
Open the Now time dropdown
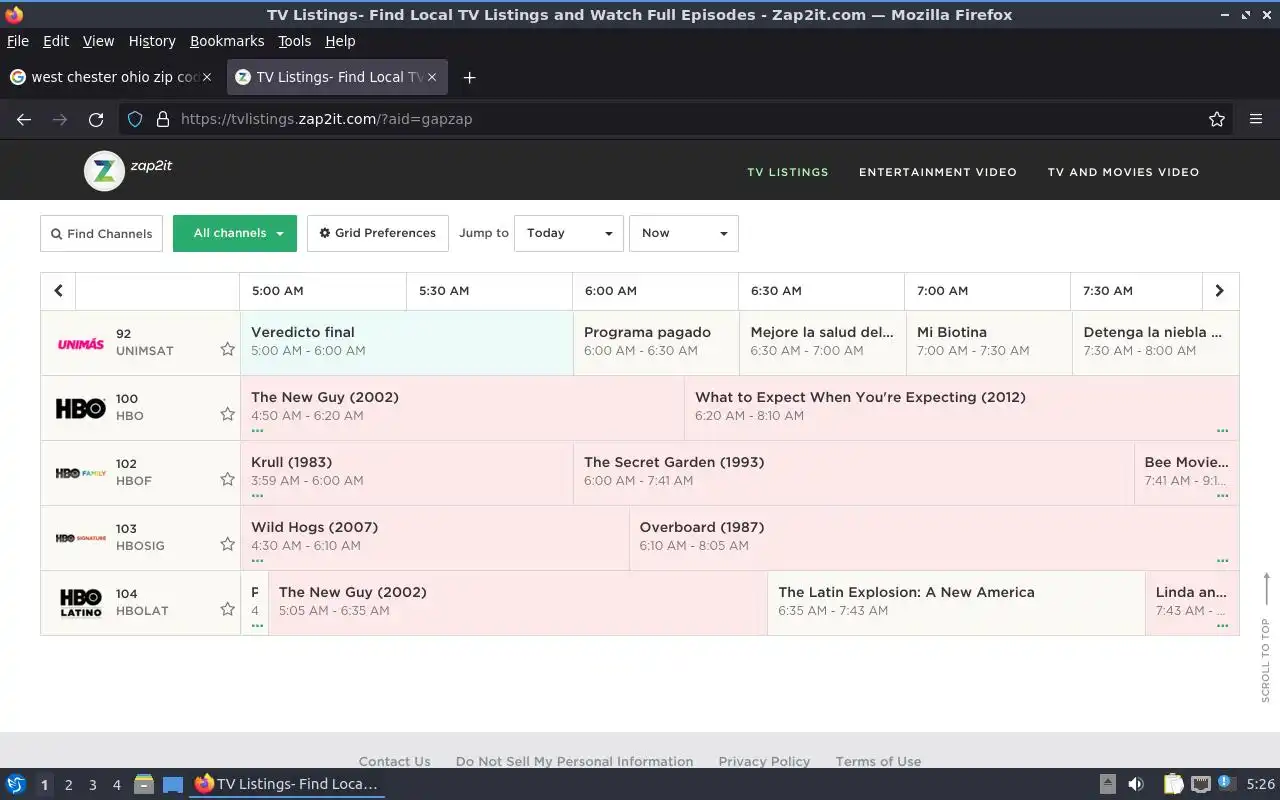(x=684, y=233)
